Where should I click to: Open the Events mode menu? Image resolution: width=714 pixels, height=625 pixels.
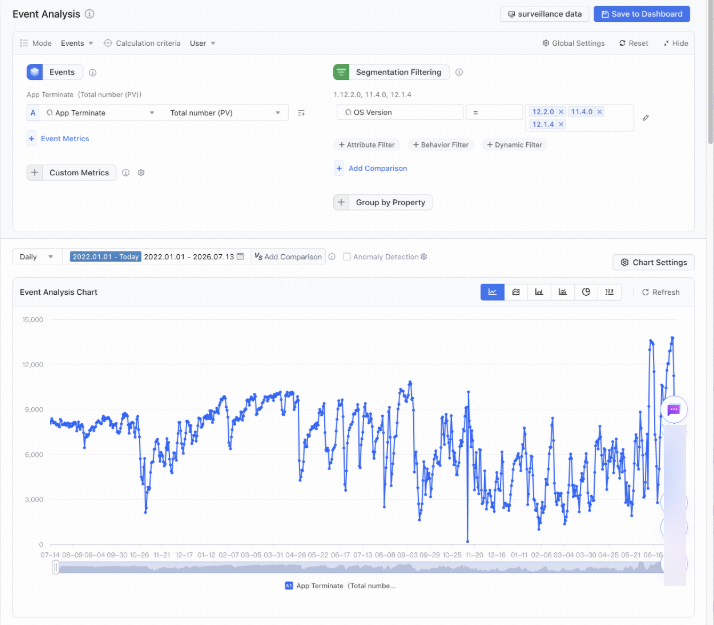pos(77,43)
